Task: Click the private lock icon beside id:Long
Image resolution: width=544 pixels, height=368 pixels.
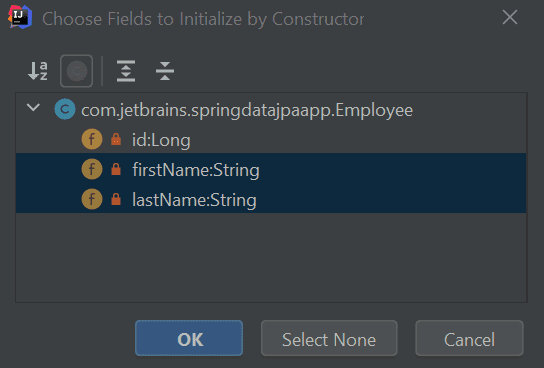Action: coord(116,139)
